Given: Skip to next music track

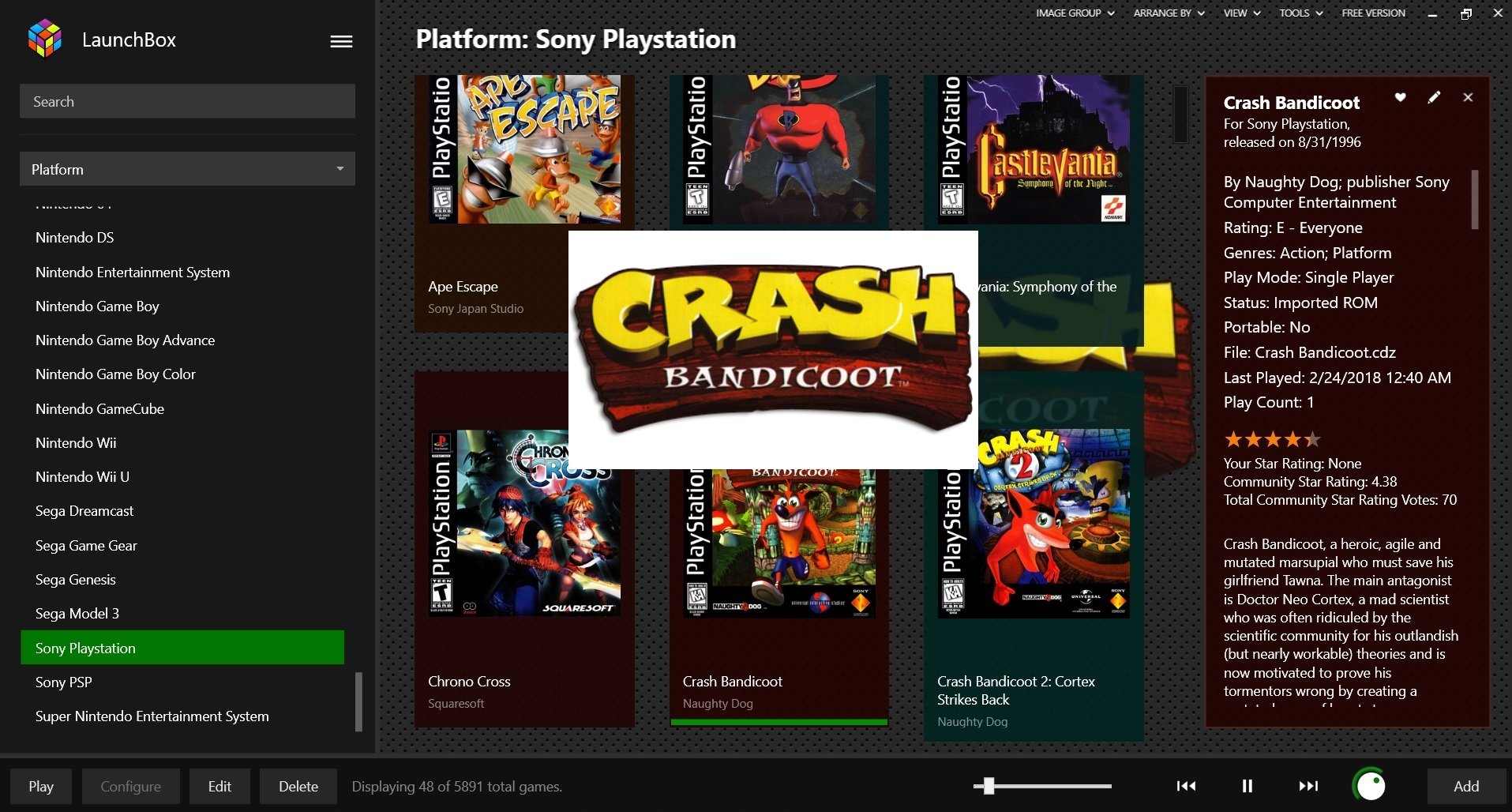Looking at the screenshot, I should 1308,786.
